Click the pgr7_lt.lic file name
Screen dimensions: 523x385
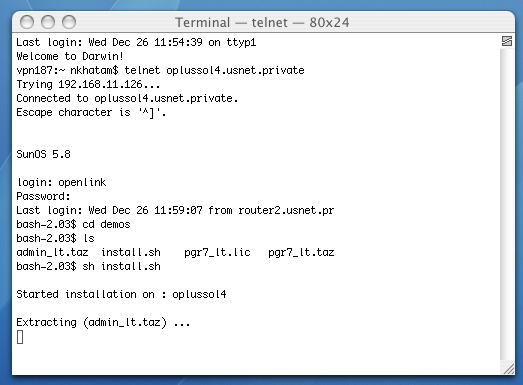coord(217,252)
